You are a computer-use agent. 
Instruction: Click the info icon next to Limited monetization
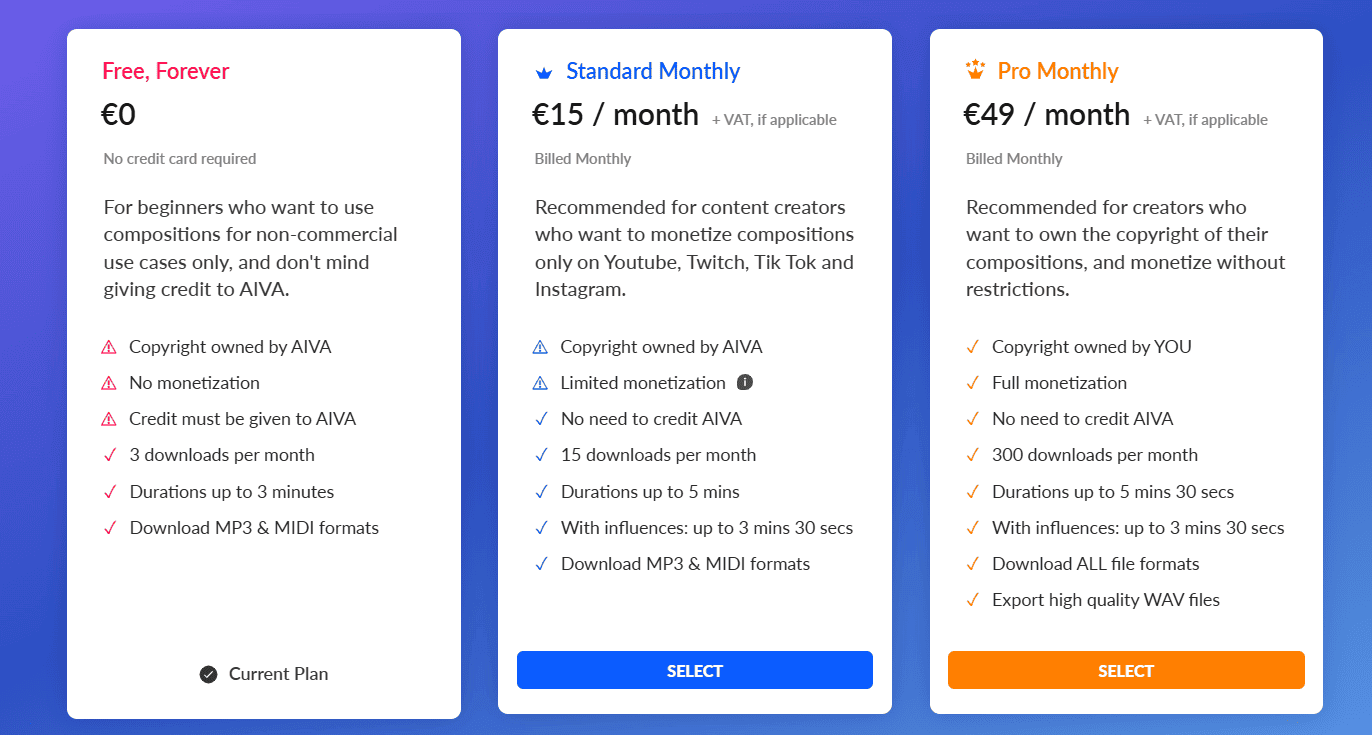(x=744, y=382)
